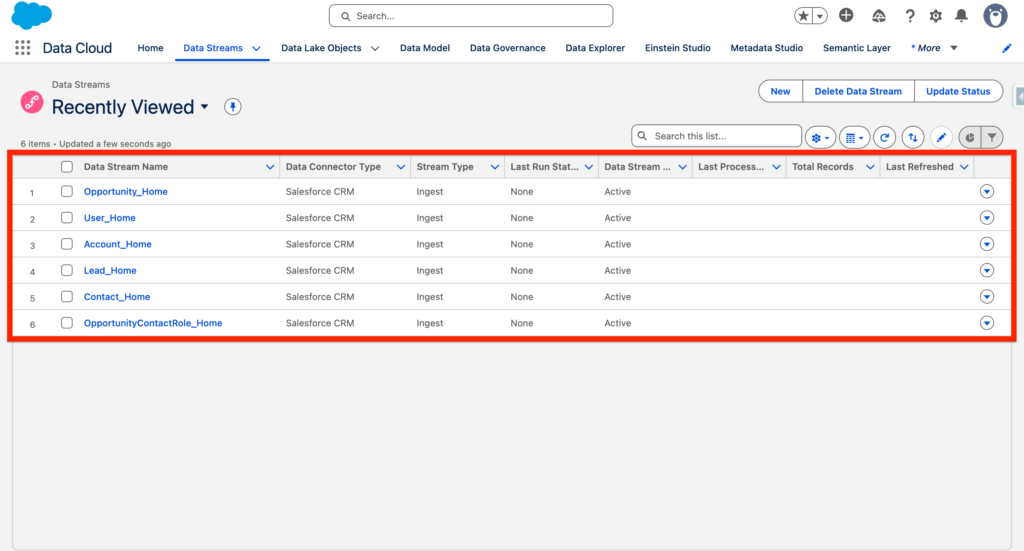Screen dimensions: 1024x551
Task: Open the Account_Home data stream link
Action: [x=117, y=244]
